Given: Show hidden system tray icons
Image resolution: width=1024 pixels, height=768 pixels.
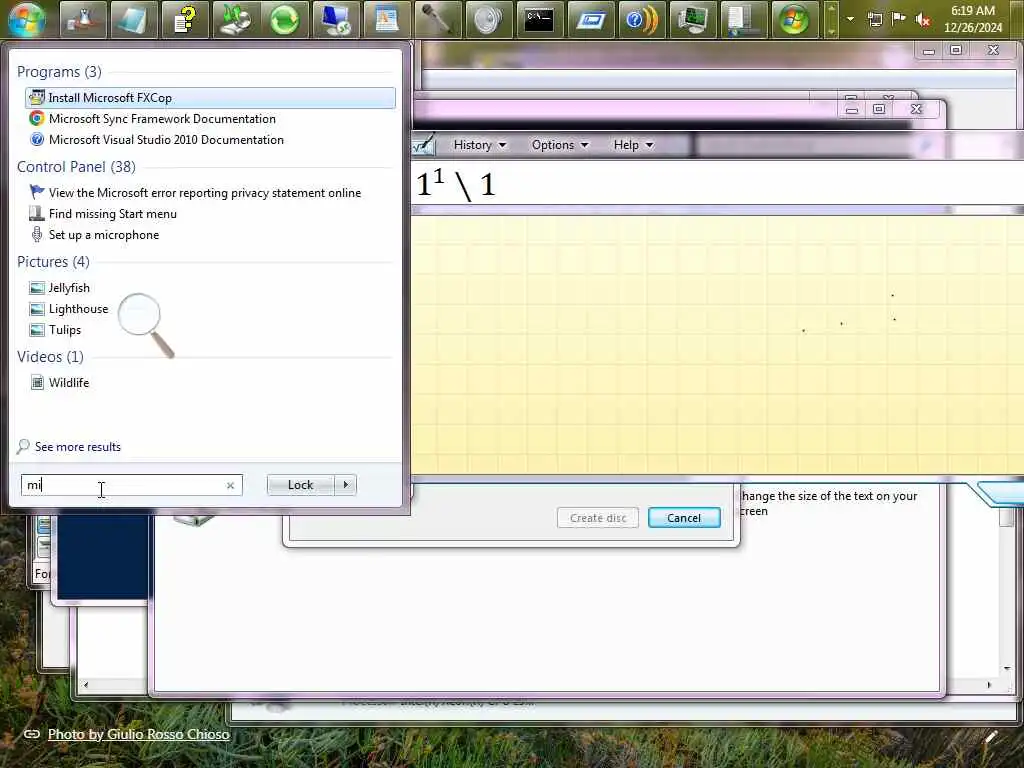Looking at the screenshot, I should tap(850, 19).
